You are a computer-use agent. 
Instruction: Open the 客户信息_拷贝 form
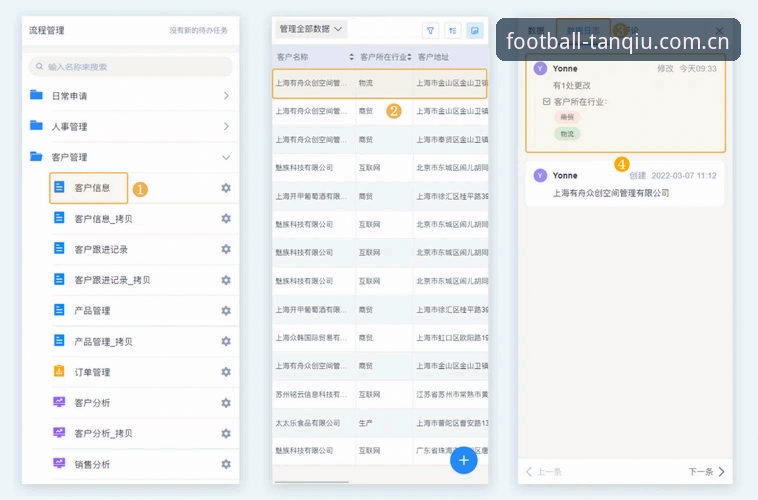pyautogui.click(x=103, y=219)
